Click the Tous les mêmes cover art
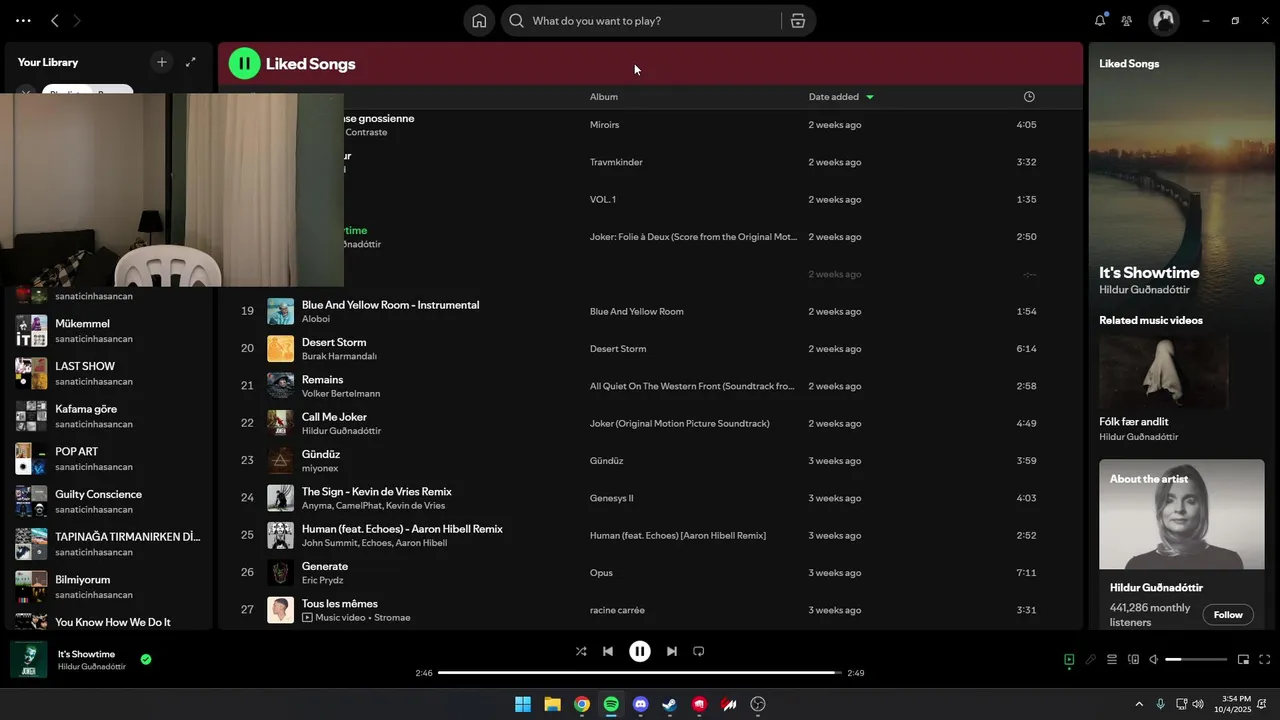This screenshot has width=1280, height=720. pos(280,610)
